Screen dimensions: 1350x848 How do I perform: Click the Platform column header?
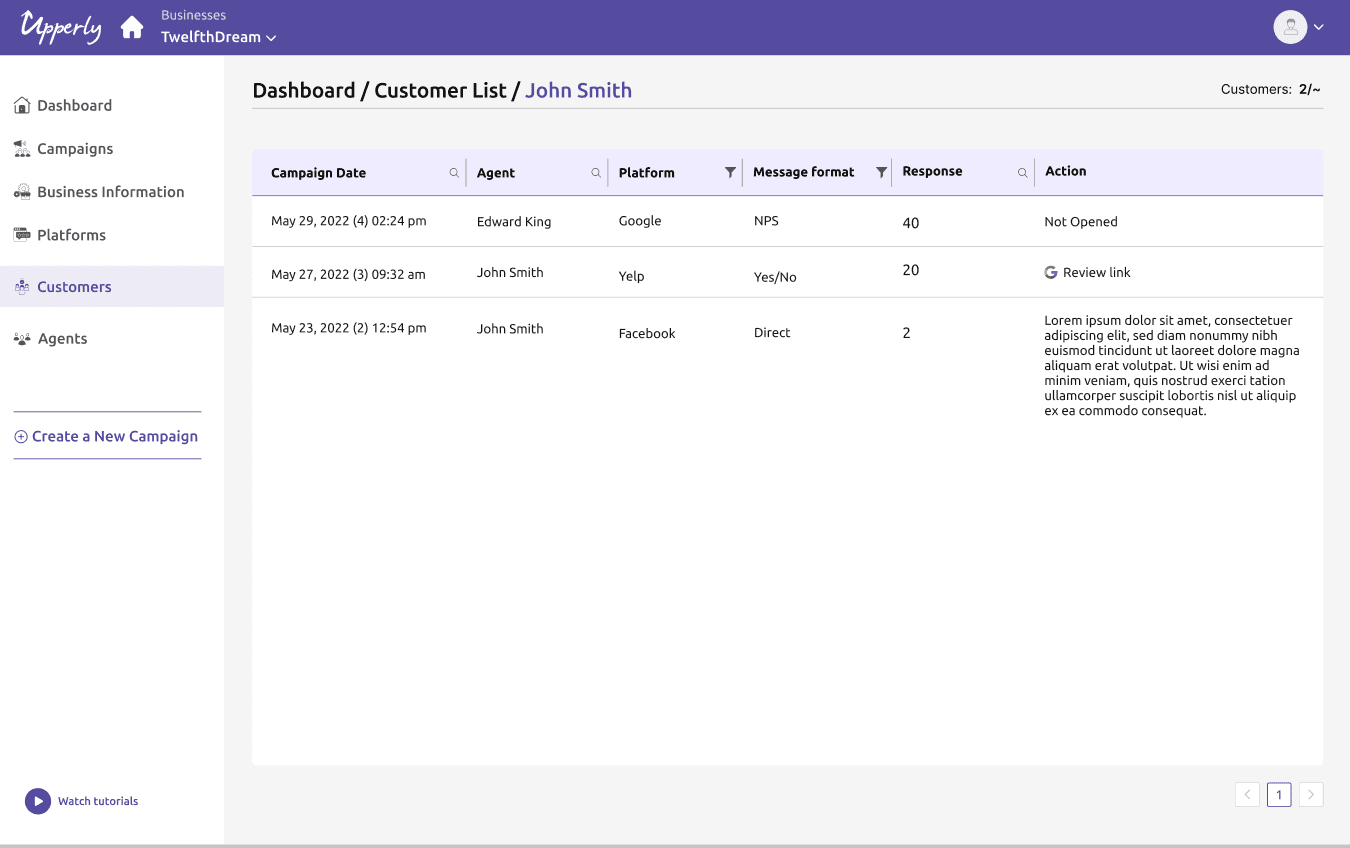(x=646, y=172)
